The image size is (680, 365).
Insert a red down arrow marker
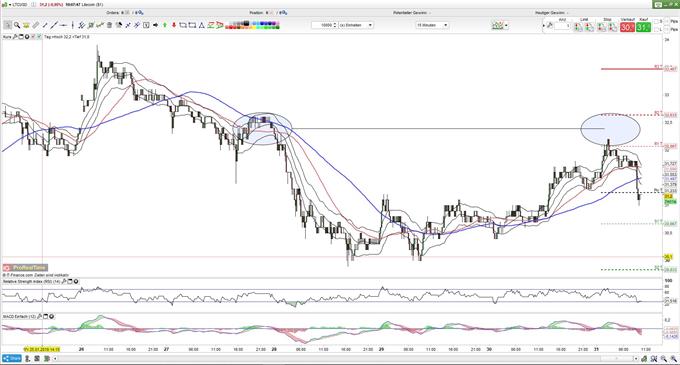[x=174, y=25]
